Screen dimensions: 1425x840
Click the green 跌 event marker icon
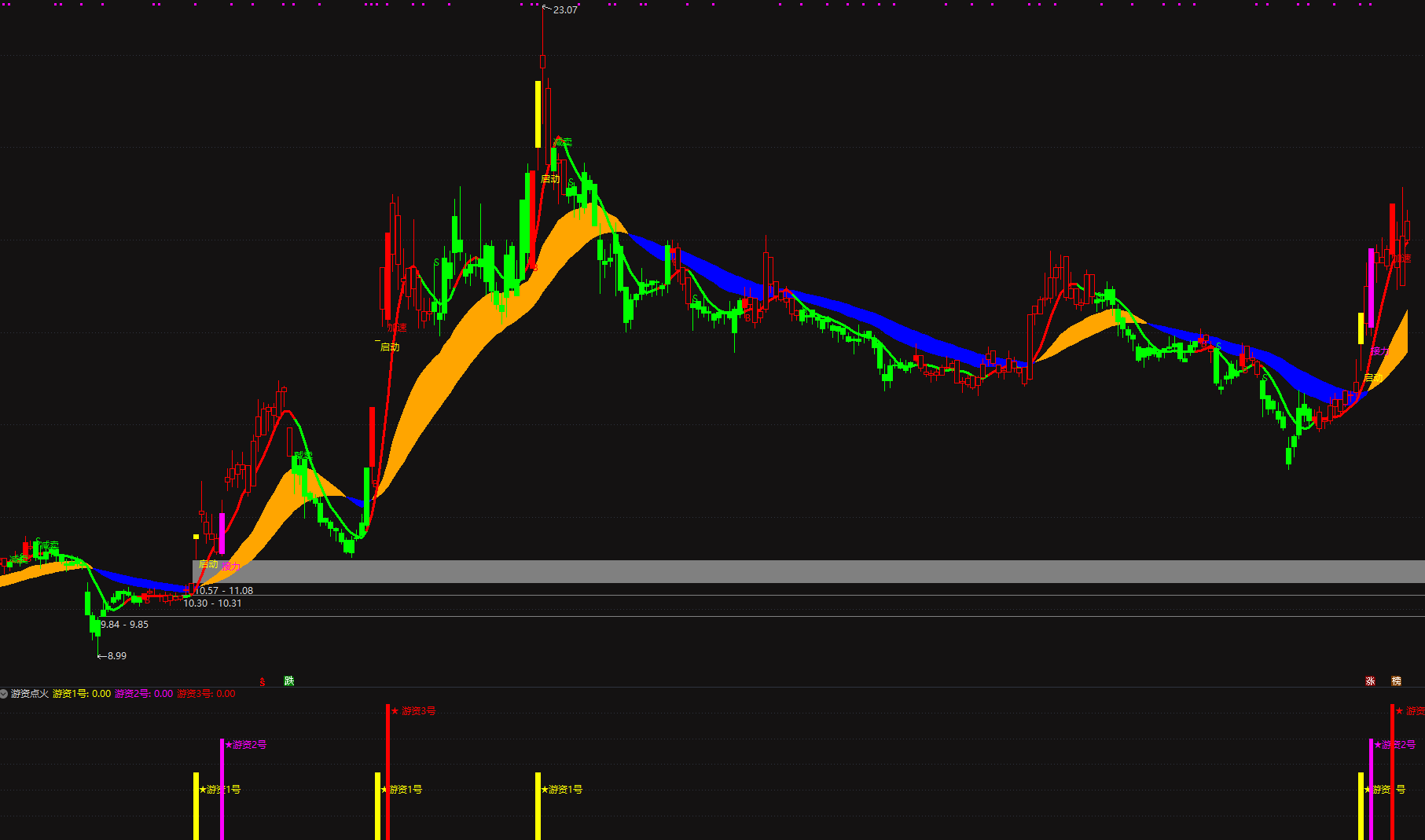pos(288,680)
